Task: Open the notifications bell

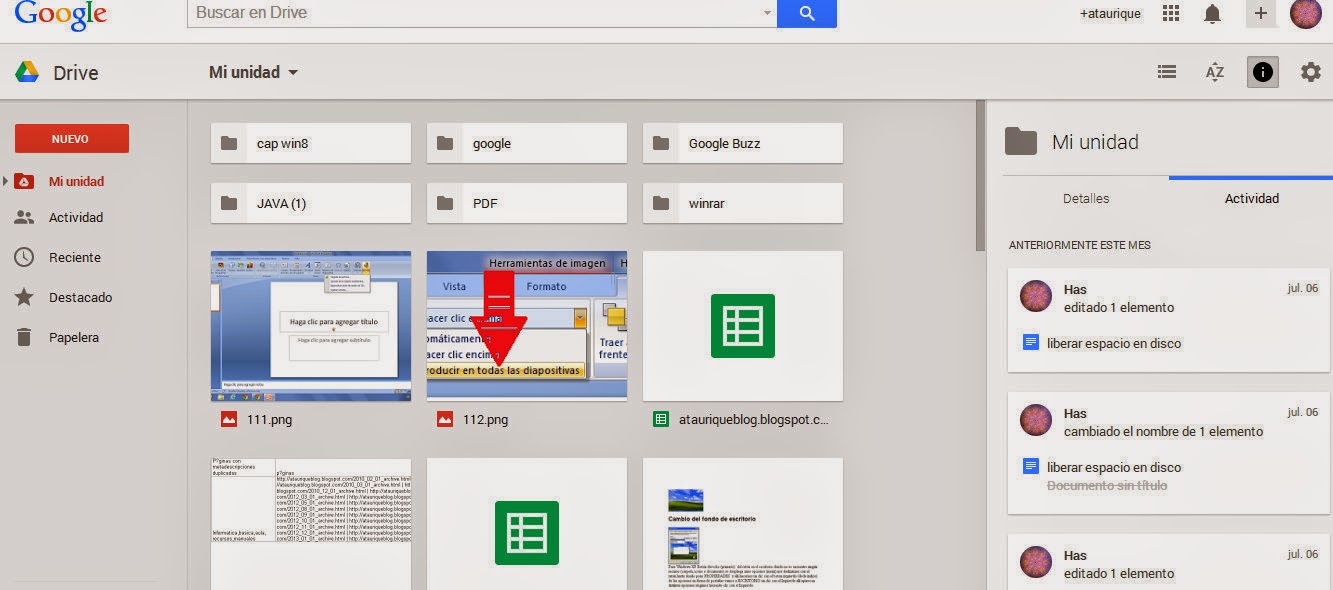Action: 1213,14
